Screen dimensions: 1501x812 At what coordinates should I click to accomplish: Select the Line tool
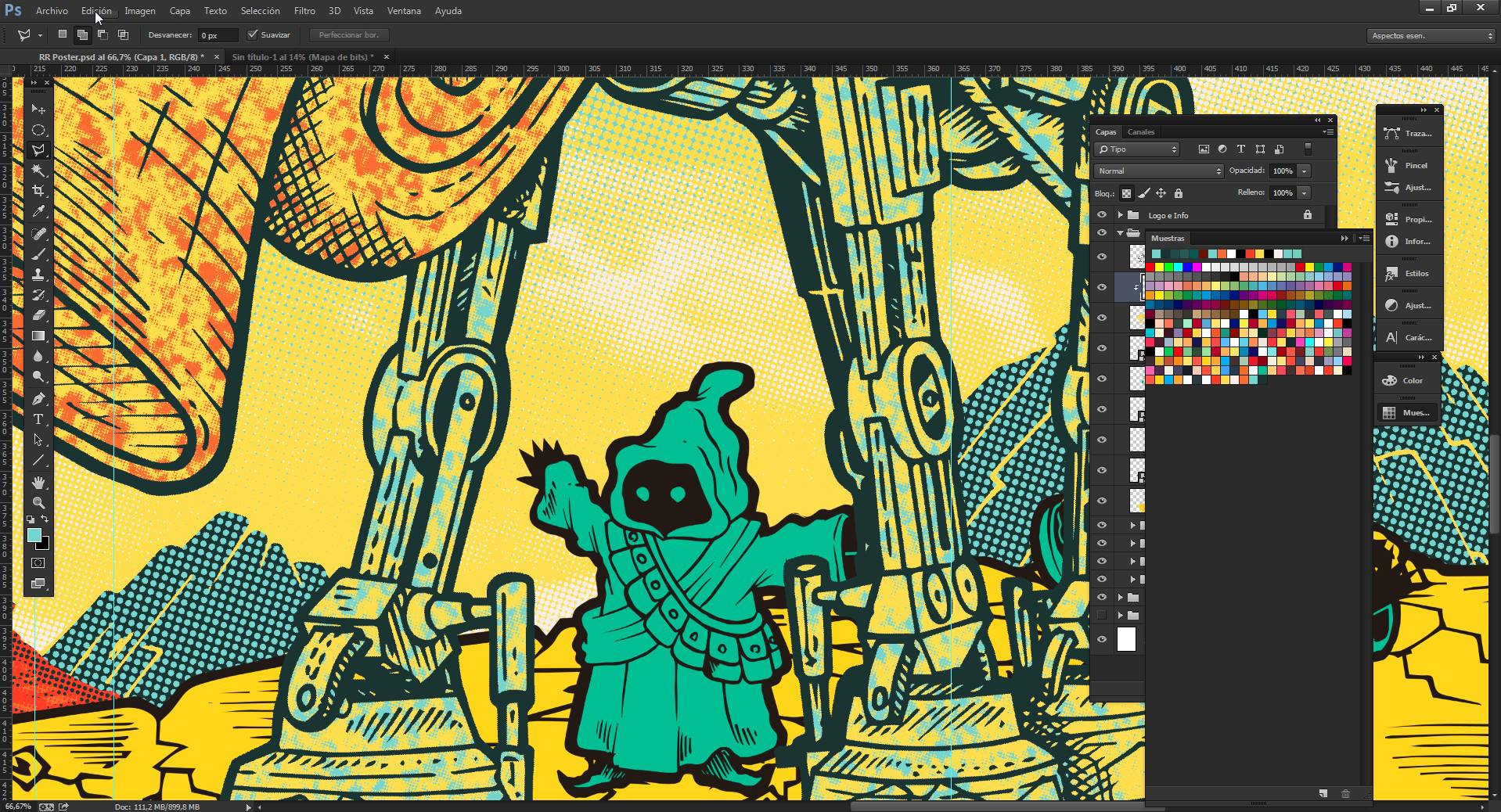(x=38, y=460)
